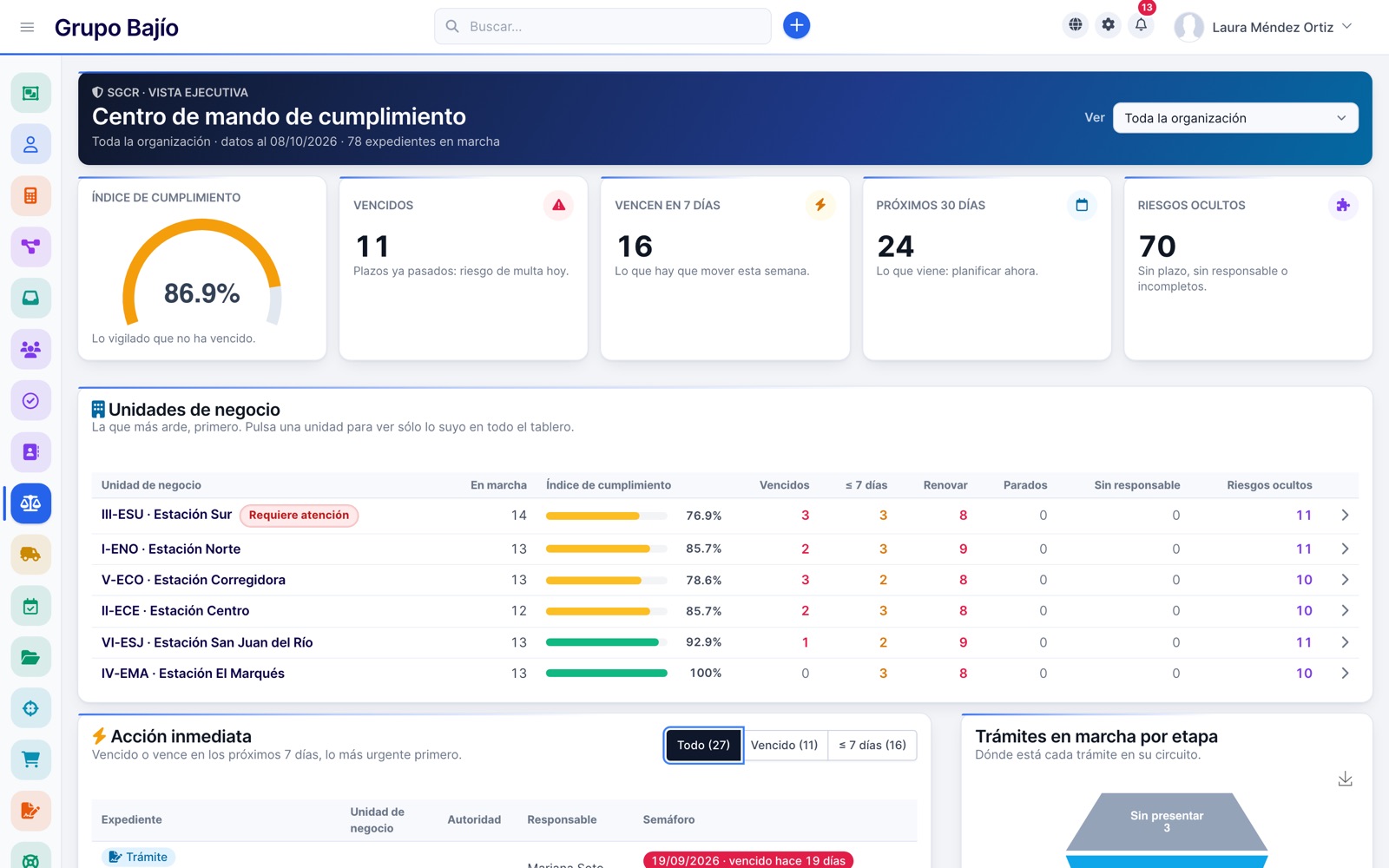Open the Toda la organización dropdown
1389x868 pixels.
coord(1235,118)
